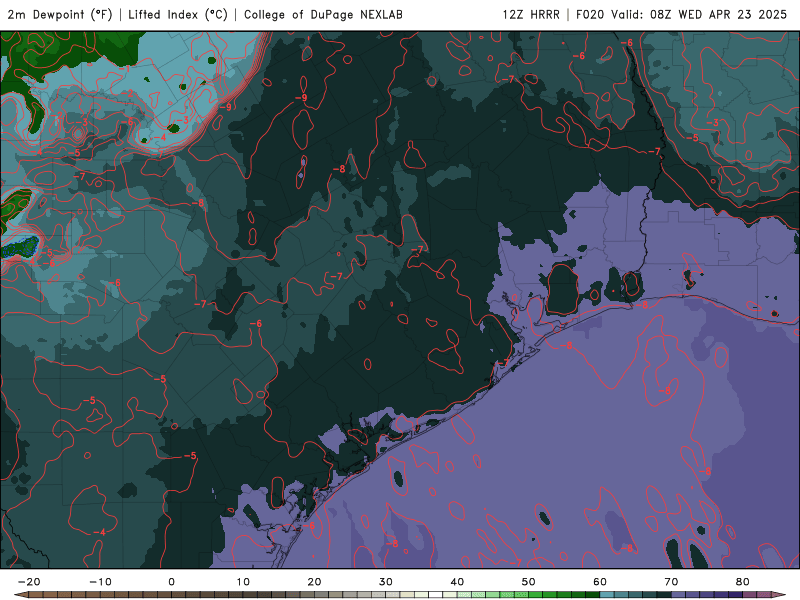Click the "F020 Valid: 08Z WED APR 23 2025" text

click(681, 15)
